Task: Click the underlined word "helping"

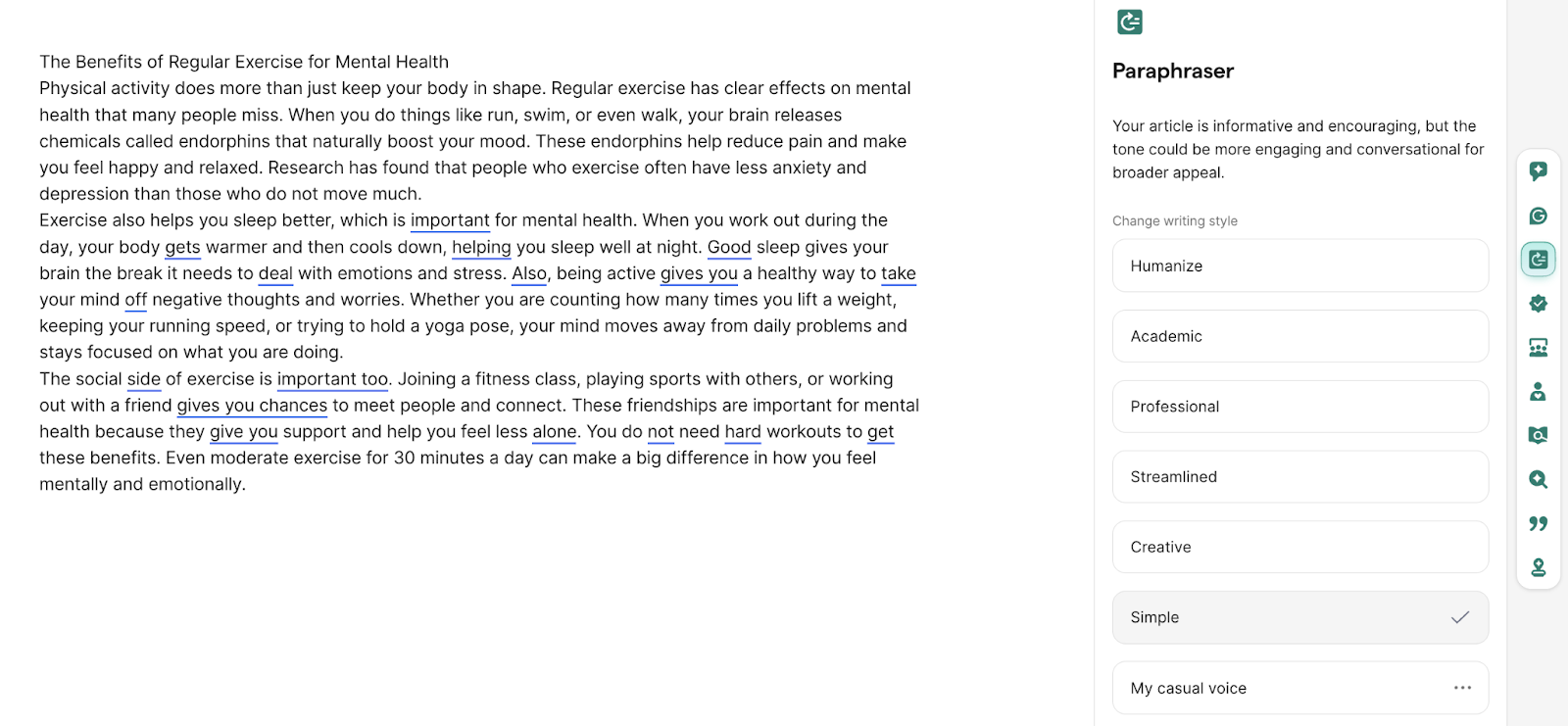Action: pyautogui.click(x=481, y=247)
